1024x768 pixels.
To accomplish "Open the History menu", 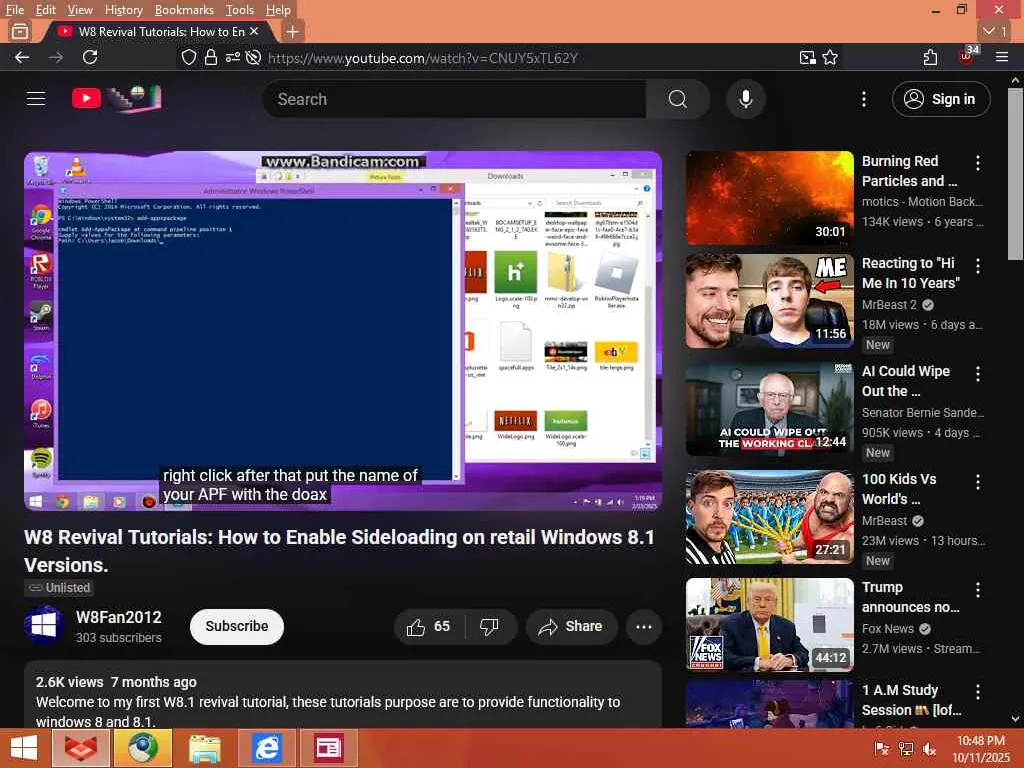I will click(123, 10).
